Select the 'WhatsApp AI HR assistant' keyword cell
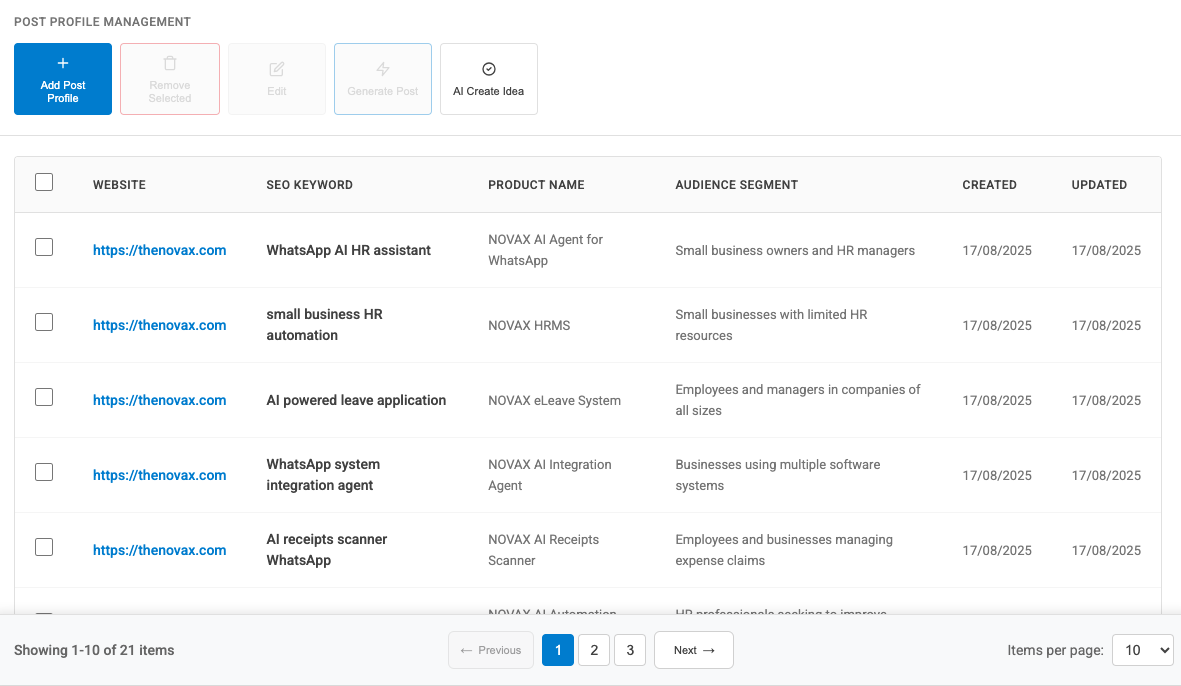Image resolution: width=1181 pixels, height=686 pixels. [x=349, y=250]
